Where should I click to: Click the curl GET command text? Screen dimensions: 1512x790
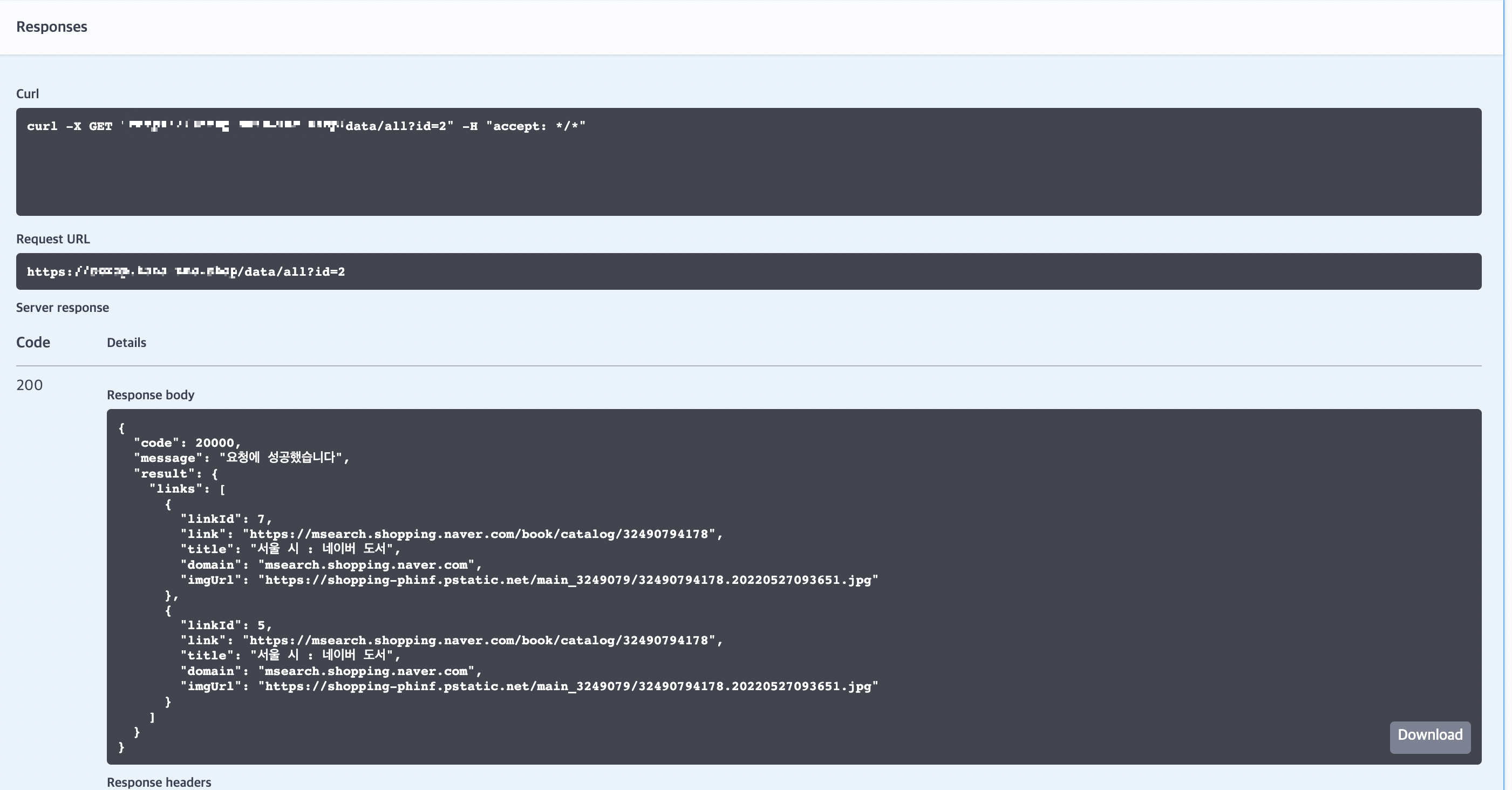click(305, 126)
